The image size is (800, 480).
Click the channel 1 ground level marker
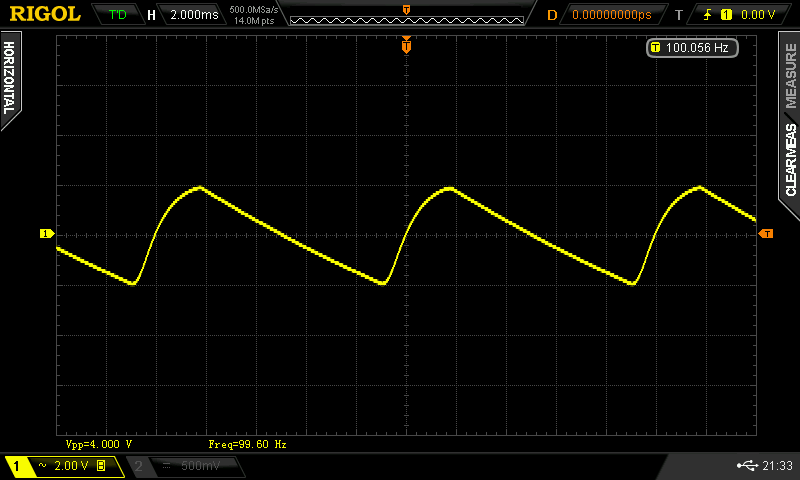(x=45, y=233)
